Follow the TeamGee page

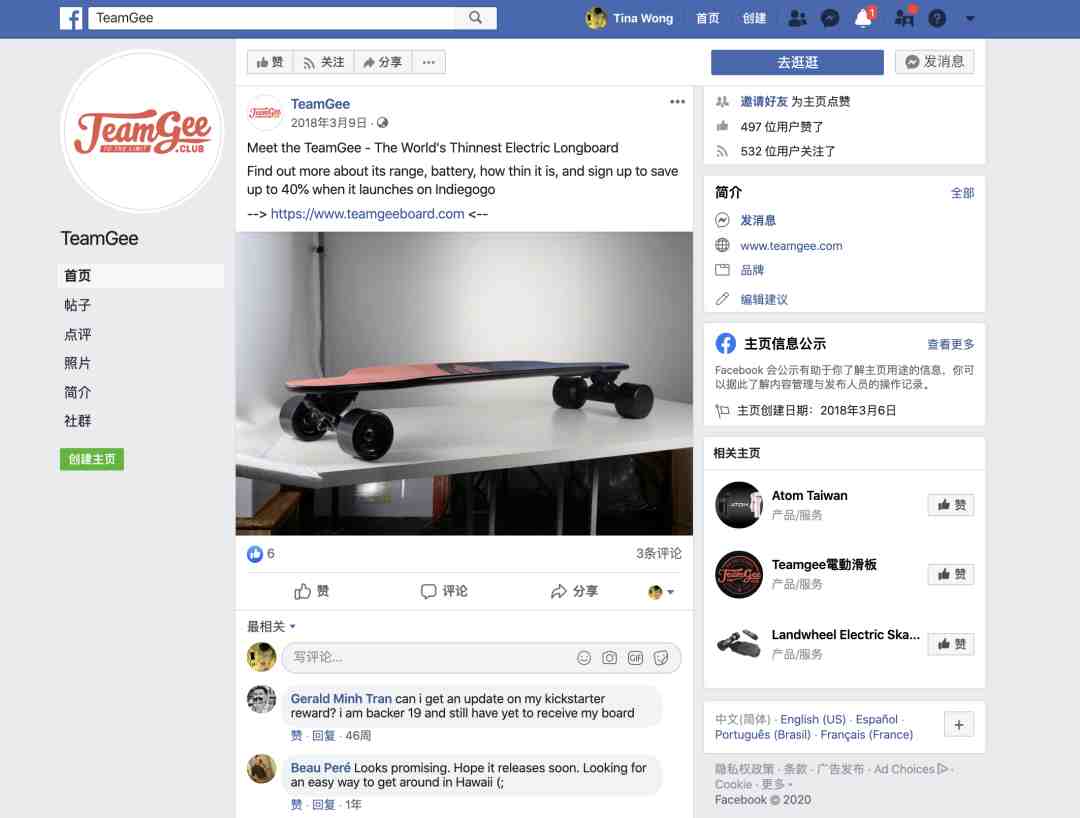coord(323,62)
